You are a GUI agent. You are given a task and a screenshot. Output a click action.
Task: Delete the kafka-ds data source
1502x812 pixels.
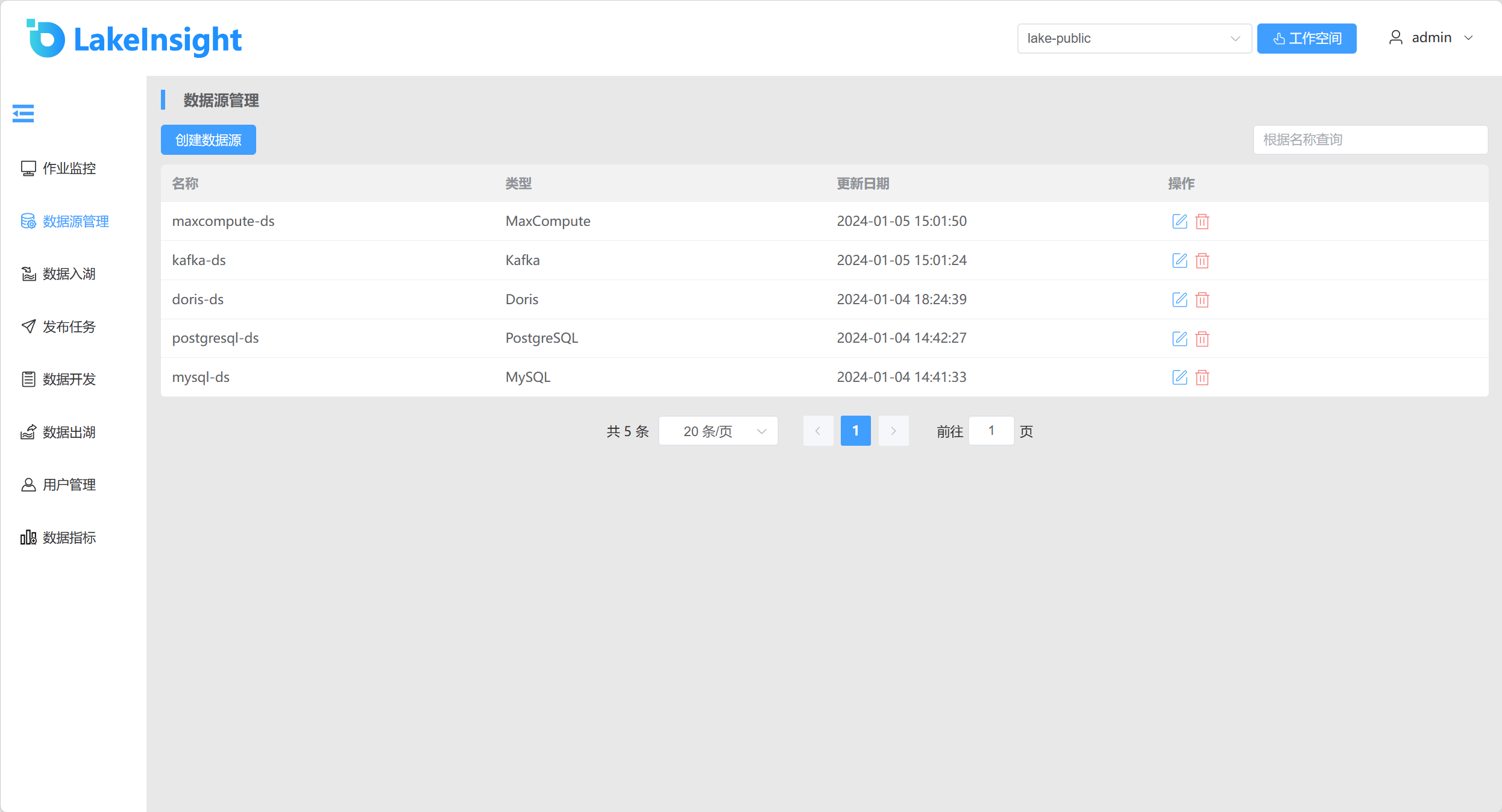(x=1202, y=261)
